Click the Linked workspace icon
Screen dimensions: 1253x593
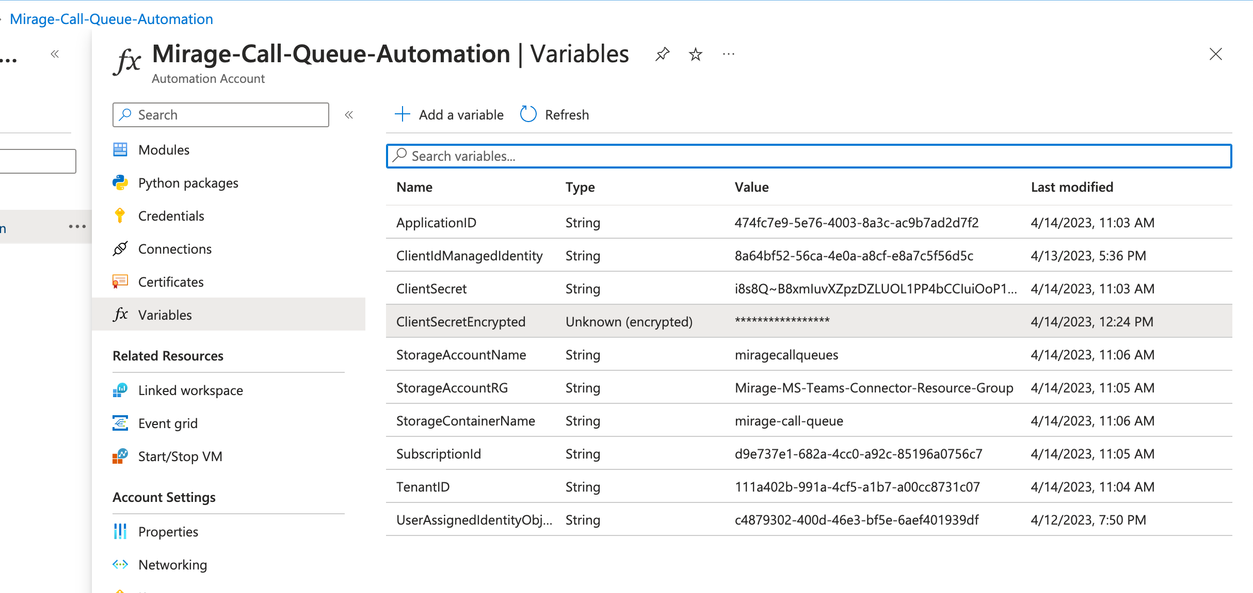(x=120, y=390)
